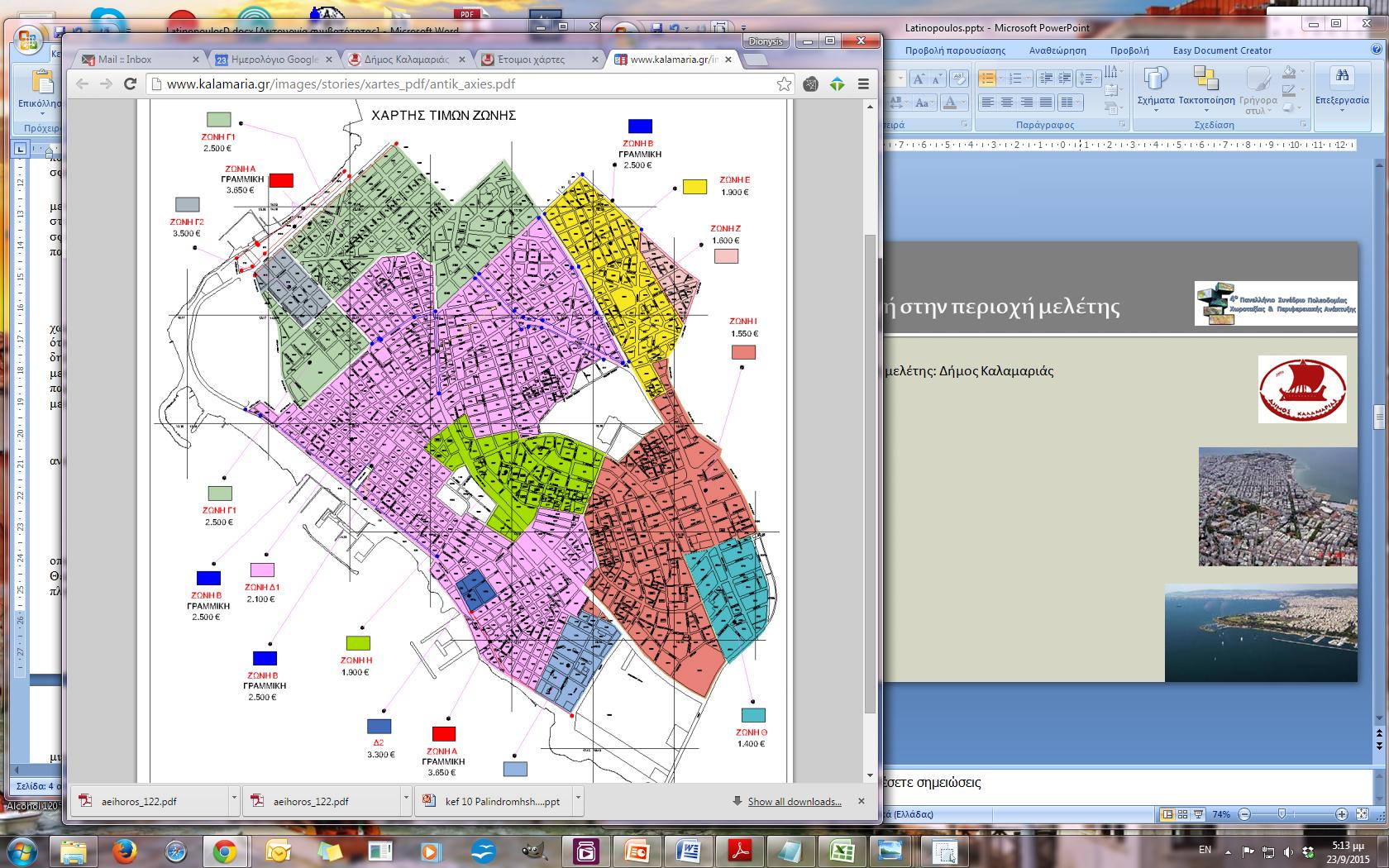Toggle center text alignment in PowerPoint
The image size is (1389, 868).
[x=1007, y=103]
